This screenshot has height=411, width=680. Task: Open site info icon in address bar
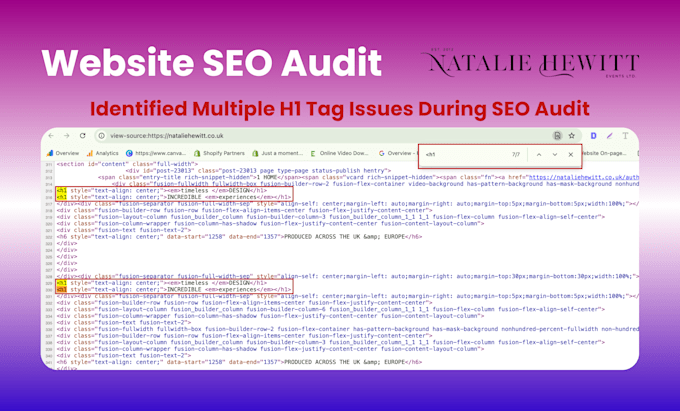(101, 136)
